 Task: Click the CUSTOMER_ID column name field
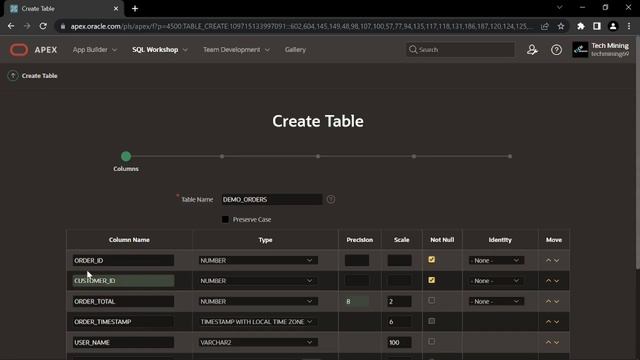tap(123, 280)
